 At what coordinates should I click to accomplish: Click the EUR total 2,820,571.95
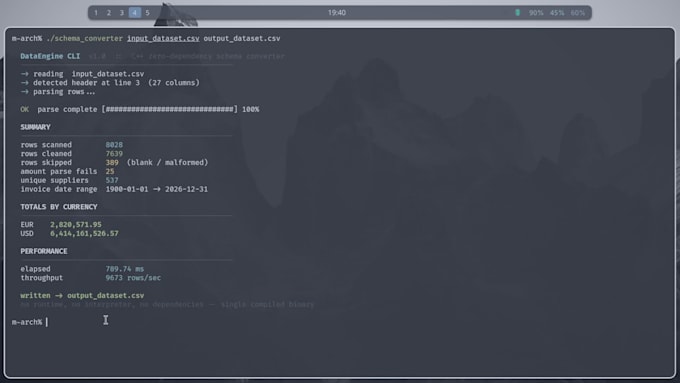point(75,224)
